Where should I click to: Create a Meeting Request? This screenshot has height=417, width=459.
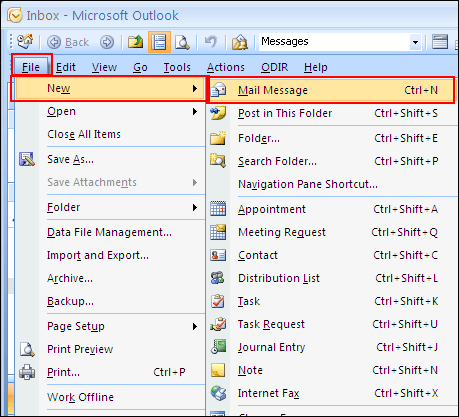(332, 232)
